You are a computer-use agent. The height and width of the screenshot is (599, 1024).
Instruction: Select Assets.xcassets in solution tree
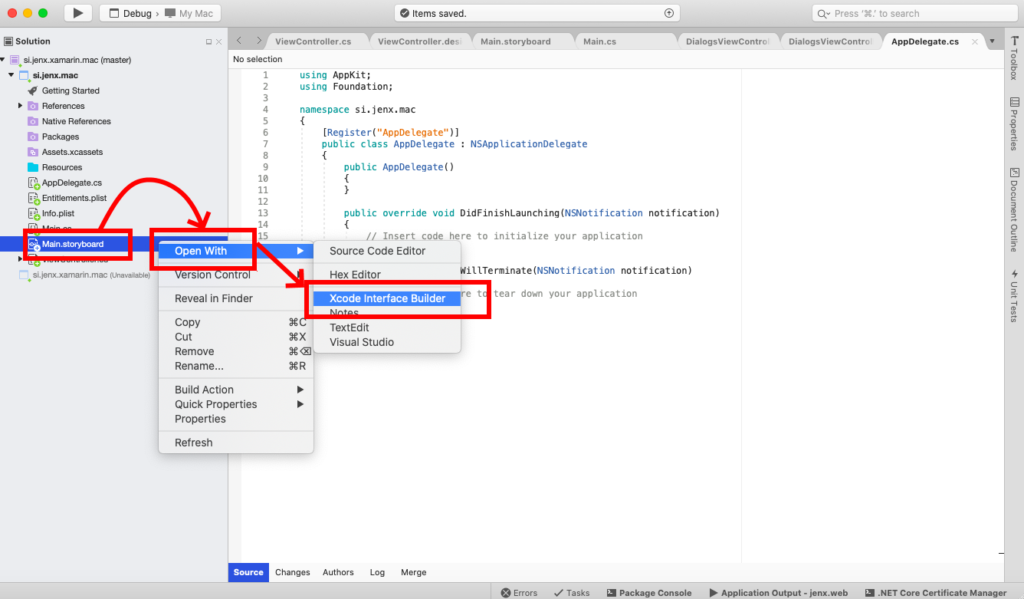click(x=72, y=152)
